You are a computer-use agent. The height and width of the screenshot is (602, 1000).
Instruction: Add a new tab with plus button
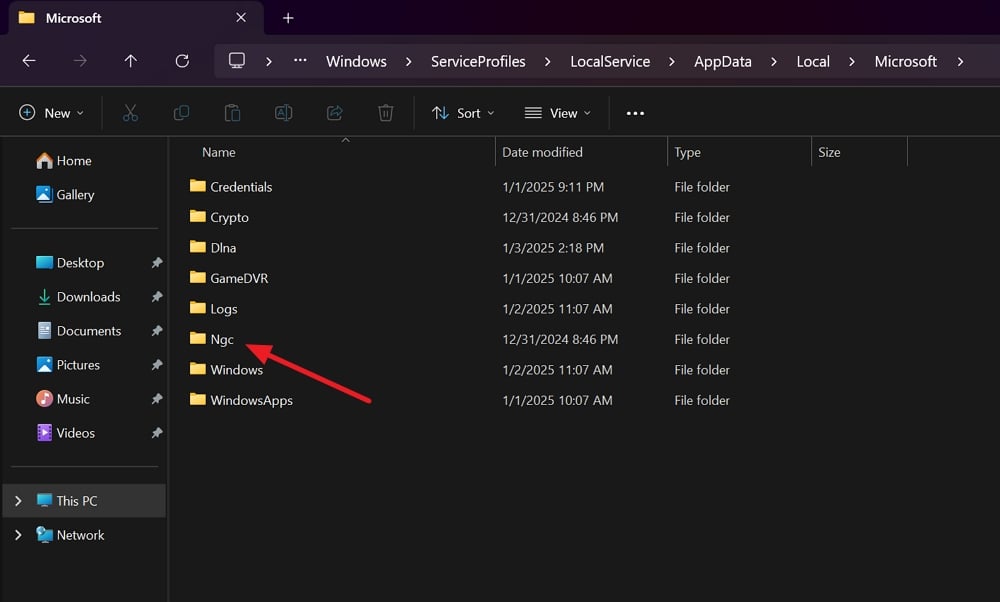tap(288, 18)
